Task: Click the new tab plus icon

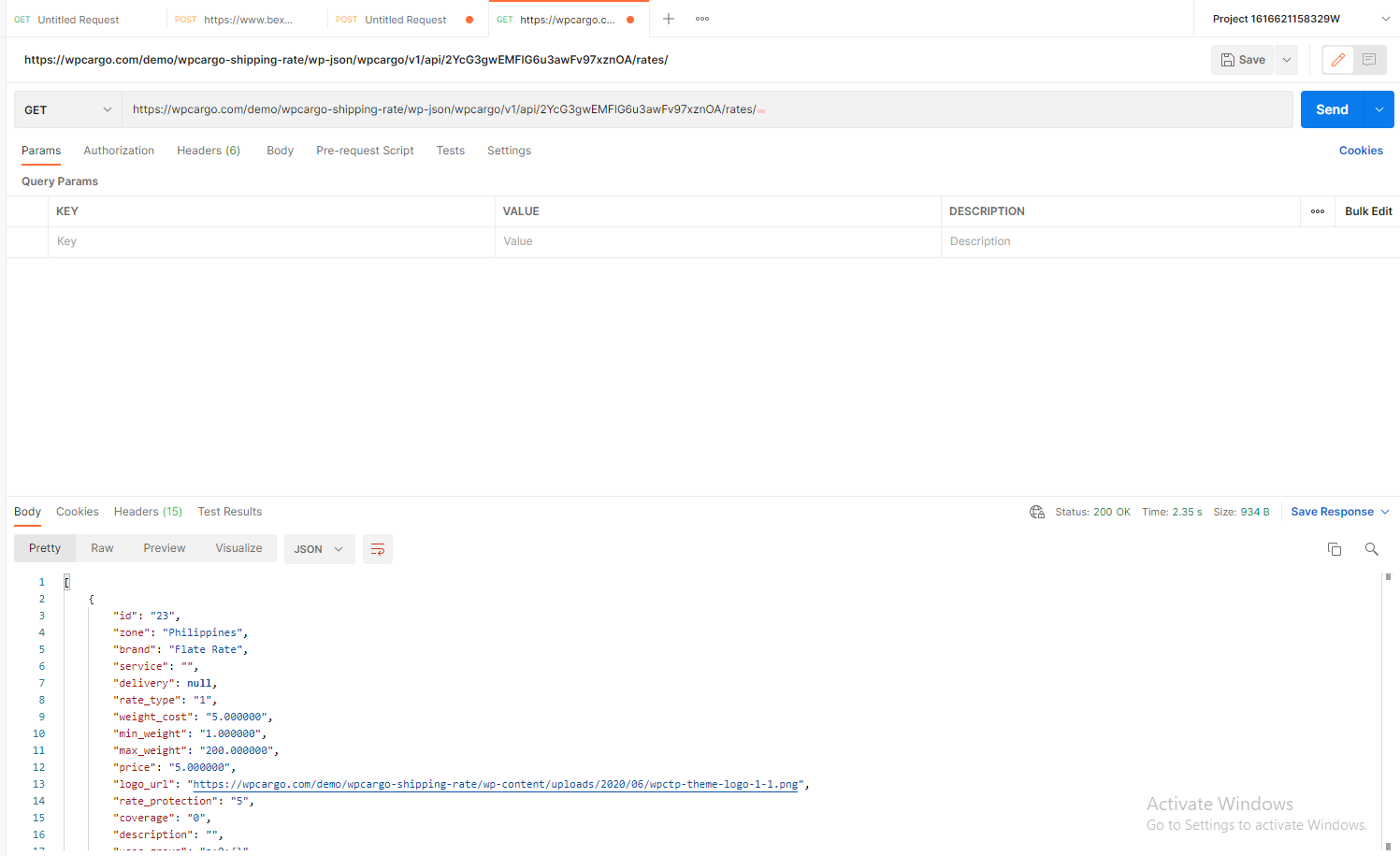Action: [669, 19]
